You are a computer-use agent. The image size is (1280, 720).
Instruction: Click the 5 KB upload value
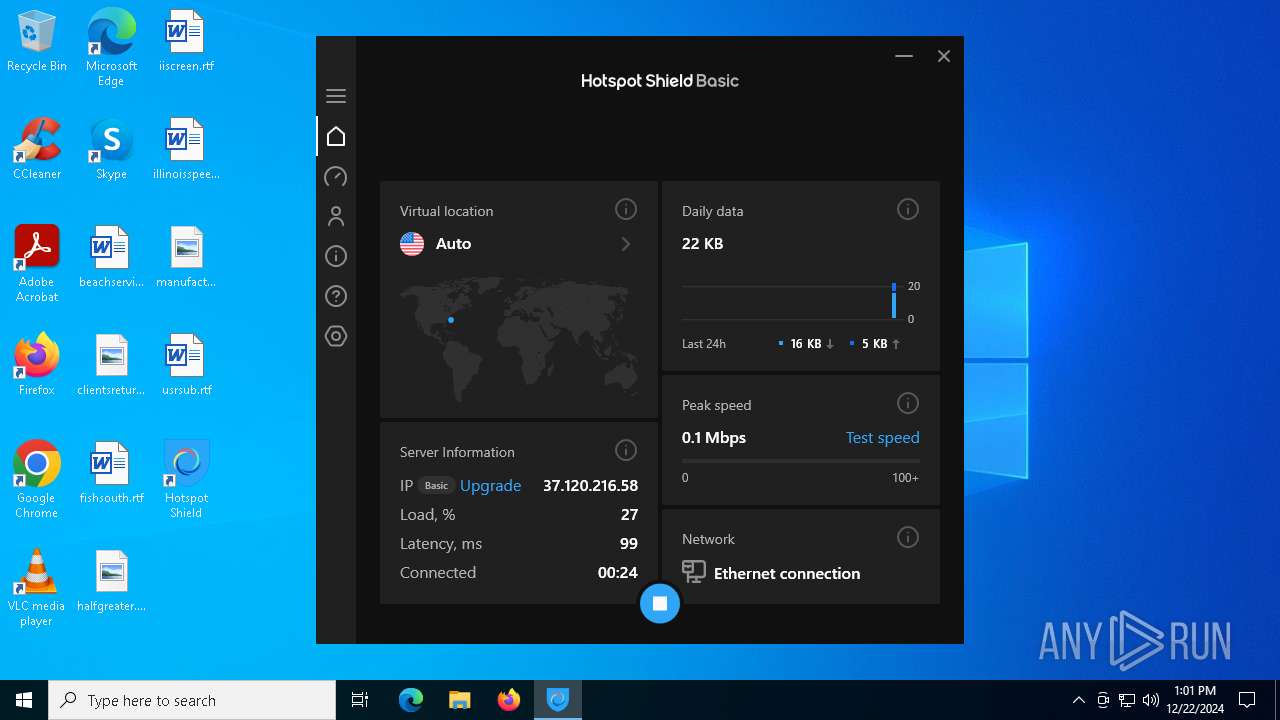coord(874,343)
